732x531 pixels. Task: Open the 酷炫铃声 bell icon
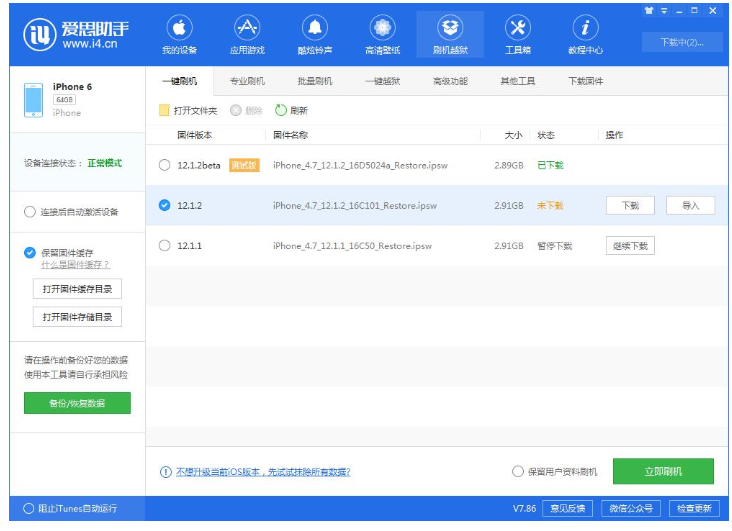click(x=314, y=27)
